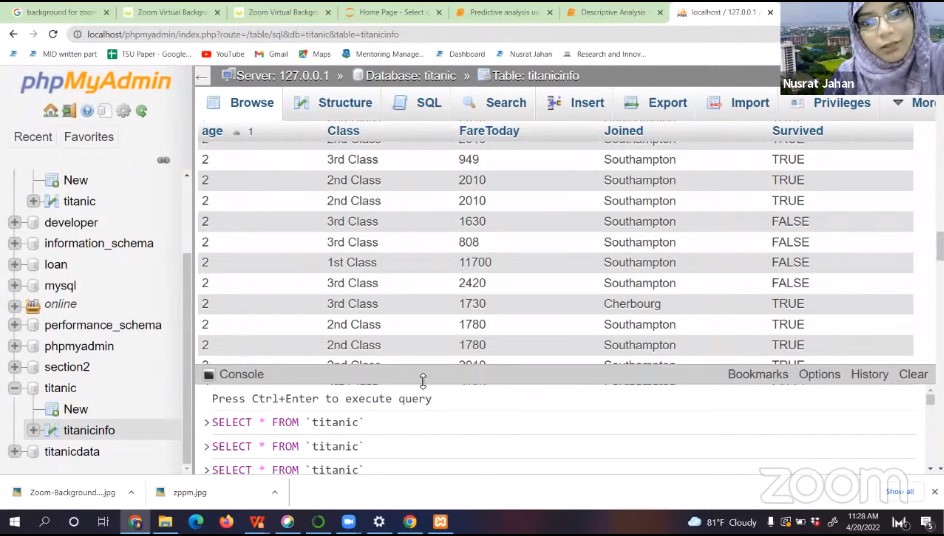Reload navigation panel with green refresh icon
This screenshot has height=536, width=944.
[x=141, y=111]
